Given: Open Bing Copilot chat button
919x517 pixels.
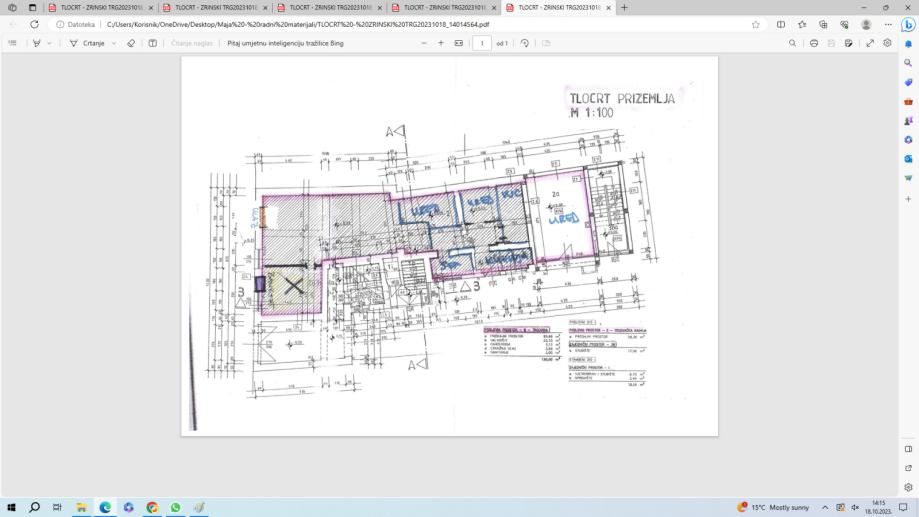Looking at the screenshot, I should [x=908, y=25].
